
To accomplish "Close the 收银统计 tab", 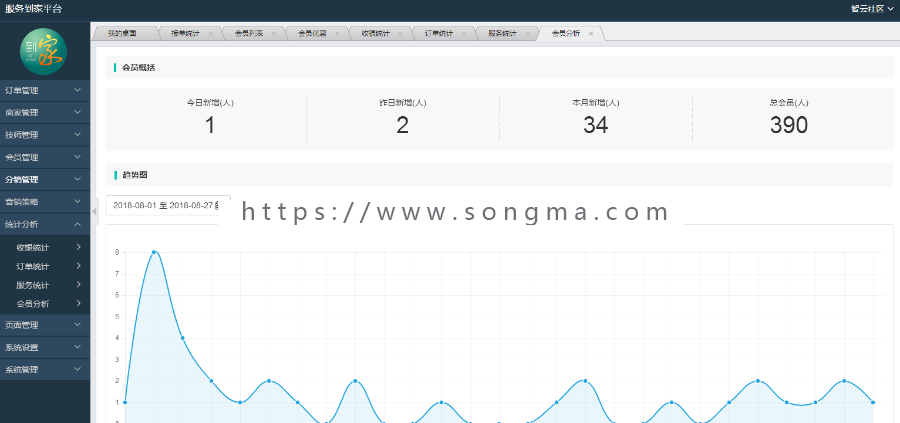I will click(401, 34).
